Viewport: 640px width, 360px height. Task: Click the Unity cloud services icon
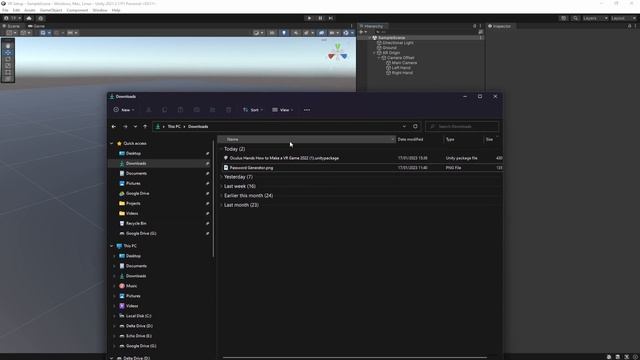29,18
